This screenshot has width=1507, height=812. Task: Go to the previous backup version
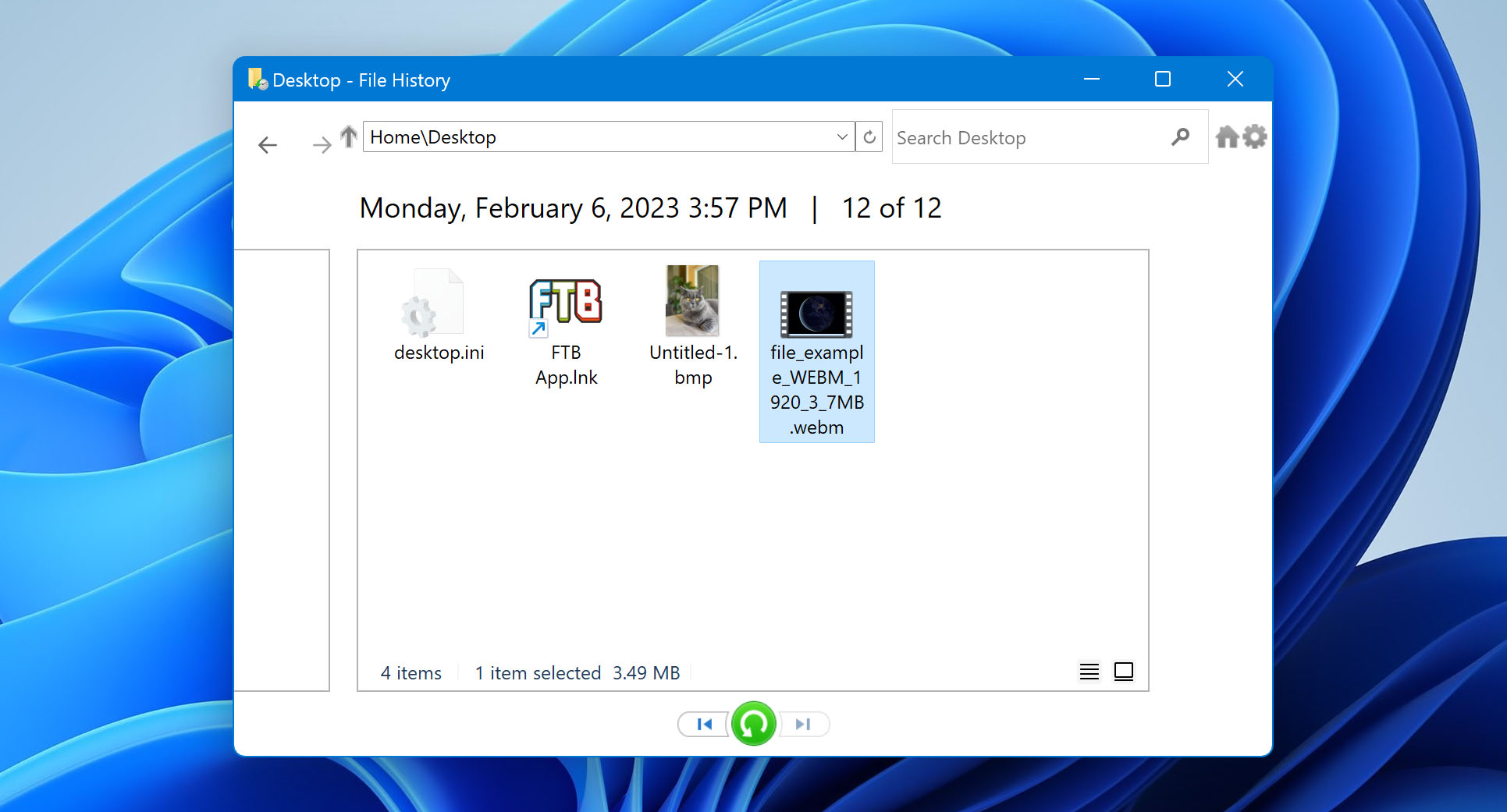tap(704, 724)
